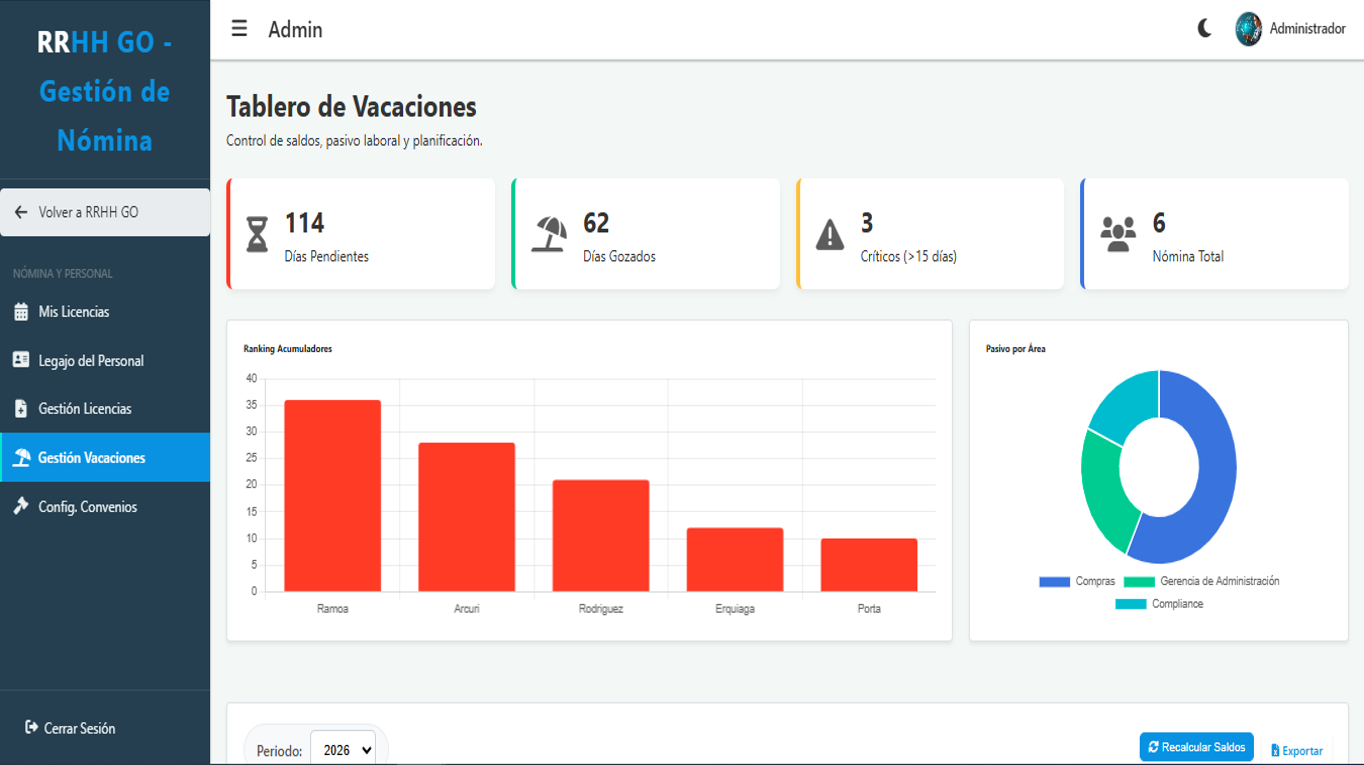Go back via Volver a RRHH GO
The height and width of the screenshot is (765, 1364).
[x=88, y=213]
